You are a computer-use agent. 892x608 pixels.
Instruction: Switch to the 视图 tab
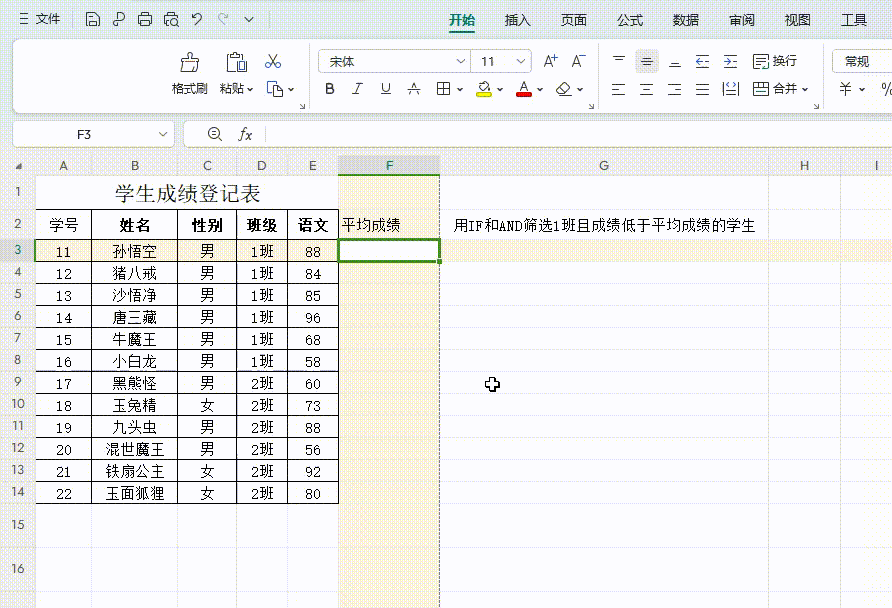[798, 20]
